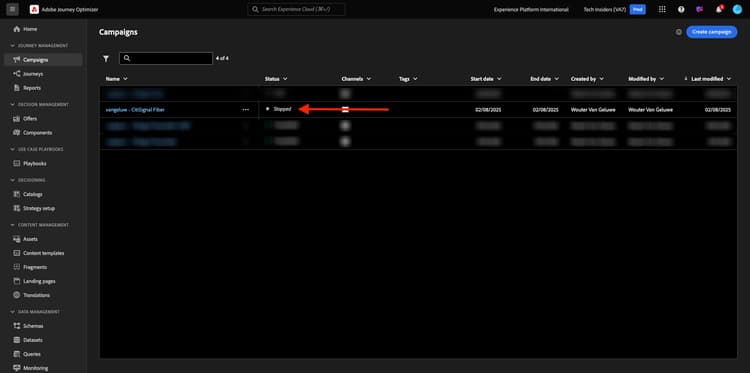Collapse the Decision Management section
The height and width of the screenshot is (373, 750).
(13, 105)
